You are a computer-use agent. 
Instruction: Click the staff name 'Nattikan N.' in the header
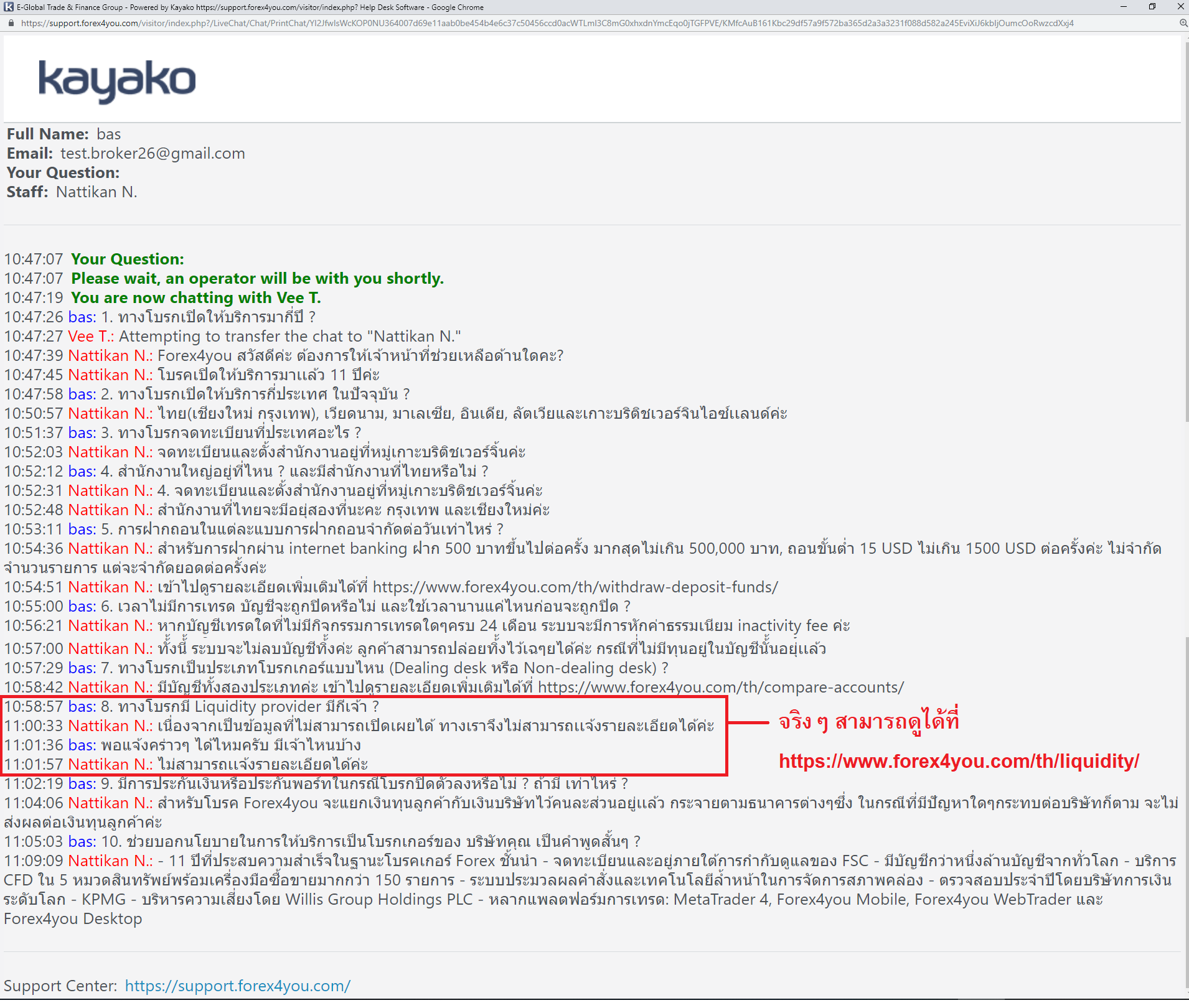tap(96, 192)
